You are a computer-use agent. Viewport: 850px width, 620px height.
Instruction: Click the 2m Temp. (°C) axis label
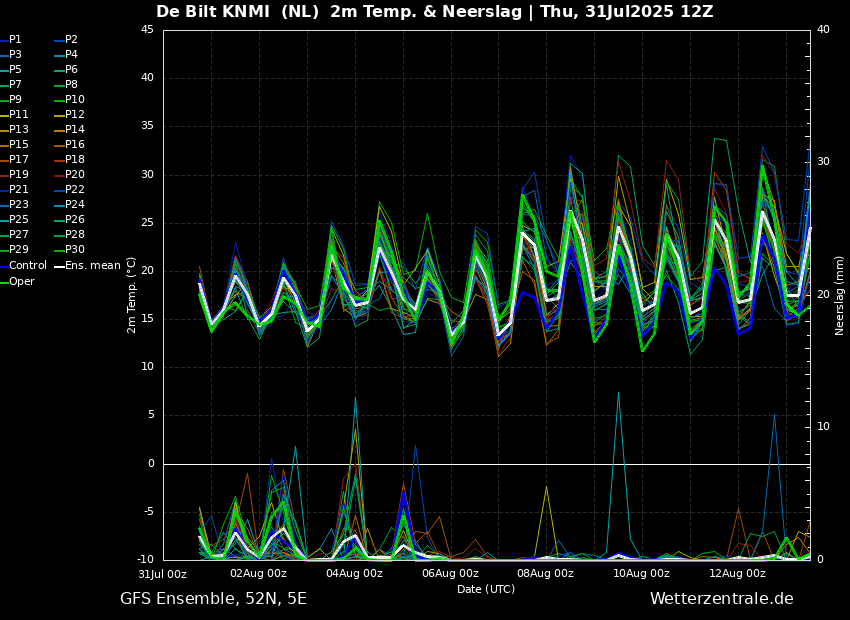(131, 294)
